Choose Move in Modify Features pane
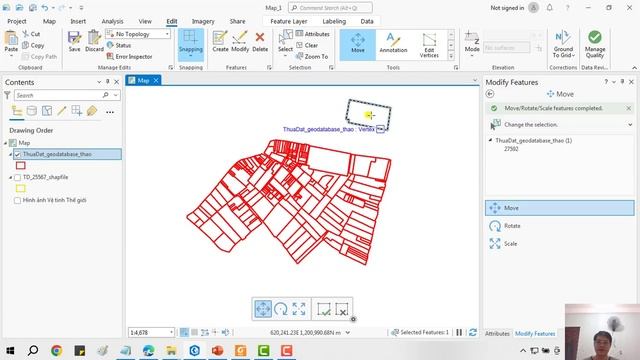 pos(560,208)
